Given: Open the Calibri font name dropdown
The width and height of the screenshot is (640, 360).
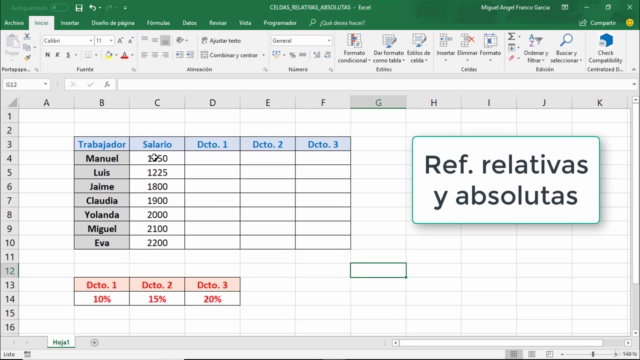Looking at the screenshot, I should 91,40.
